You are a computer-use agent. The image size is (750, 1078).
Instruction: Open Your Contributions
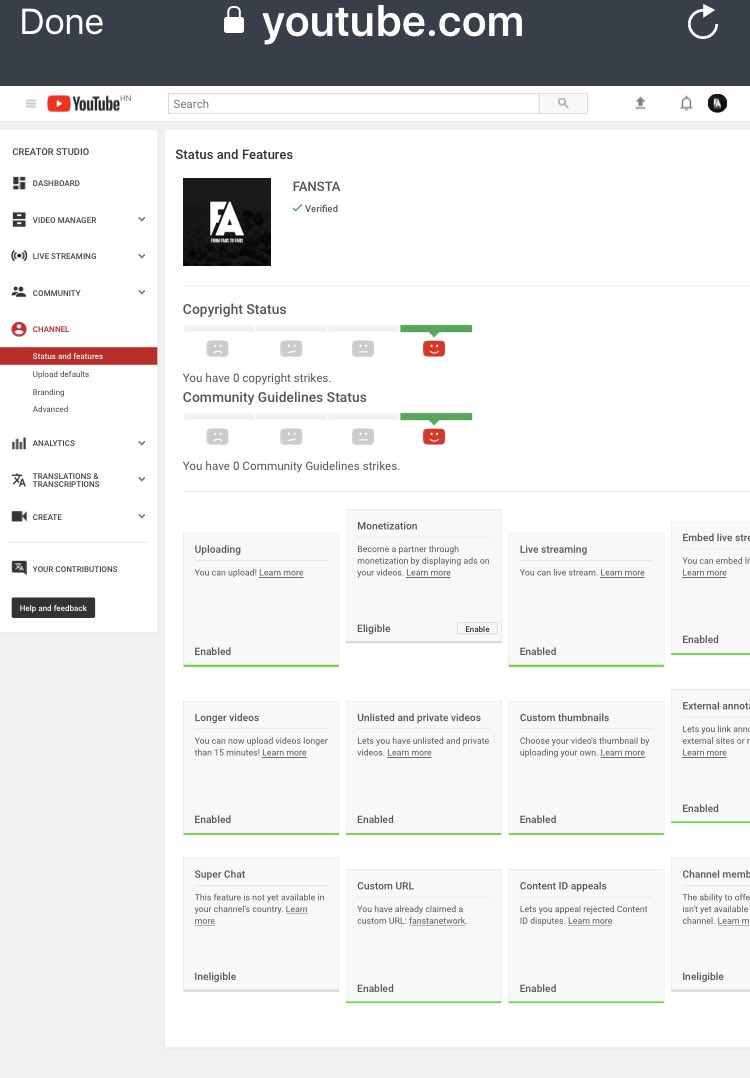coord(75,569)
